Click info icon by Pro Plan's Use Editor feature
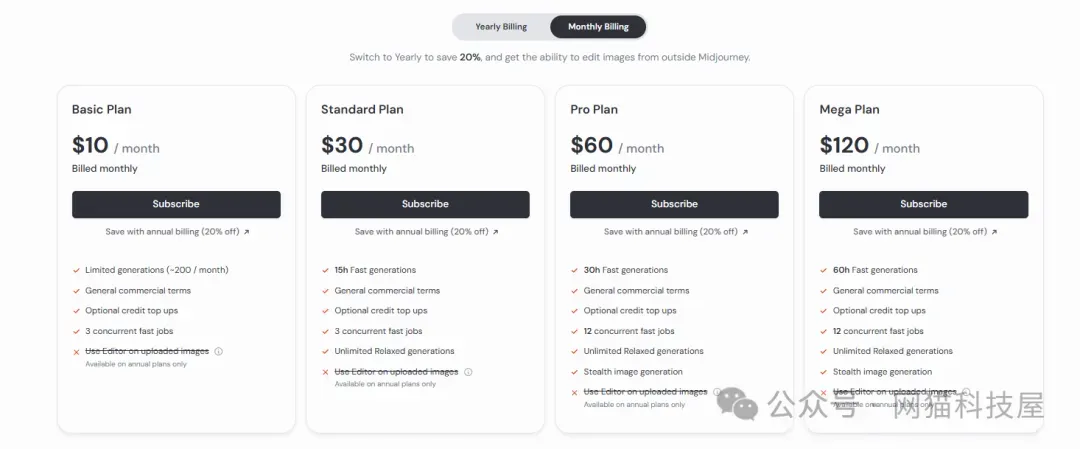The image size is (1080, 449). pyautogui.click(x=717, y=392)
